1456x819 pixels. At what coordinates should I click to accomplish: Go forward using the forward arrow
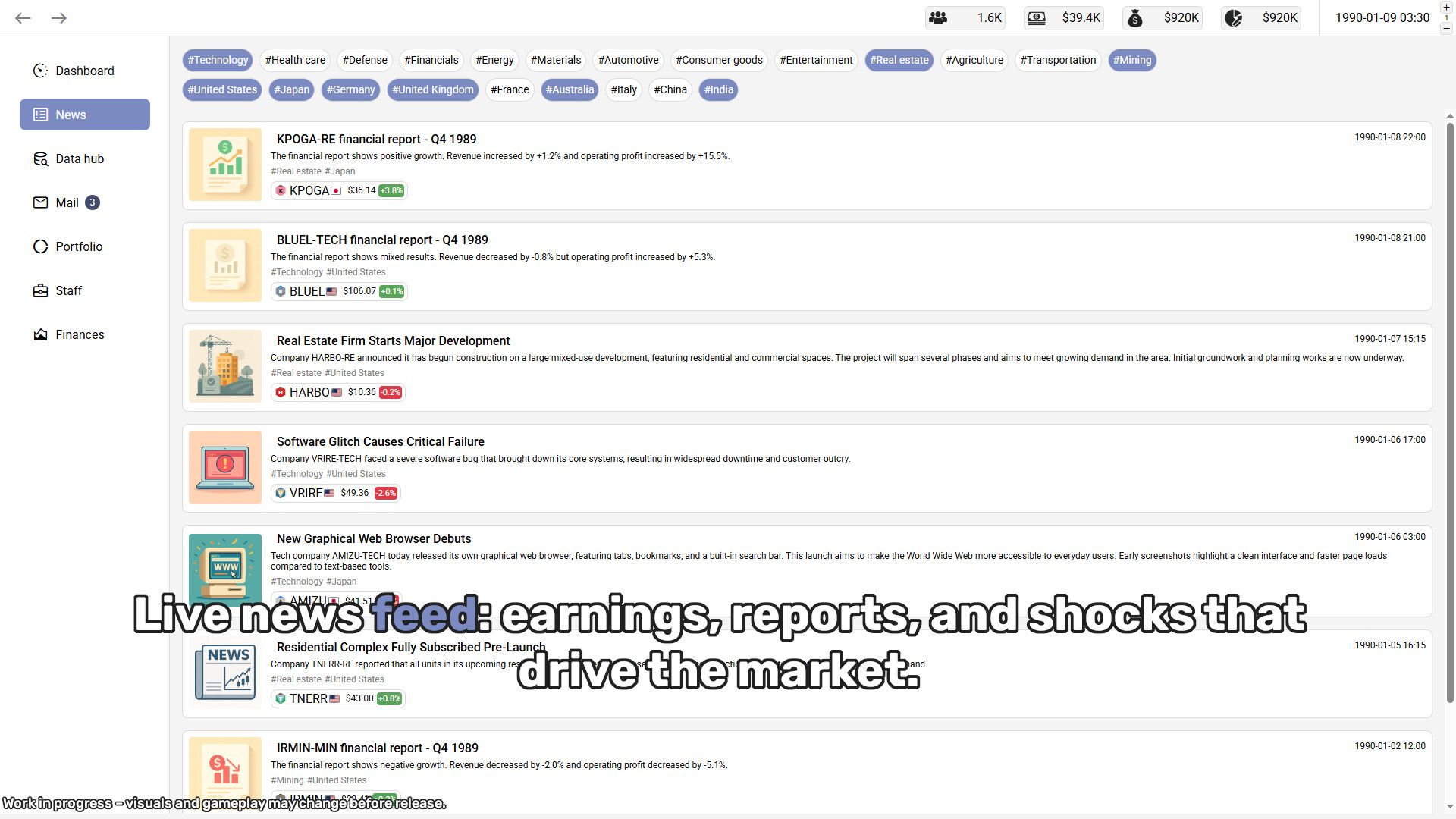(x=58, y=17)
